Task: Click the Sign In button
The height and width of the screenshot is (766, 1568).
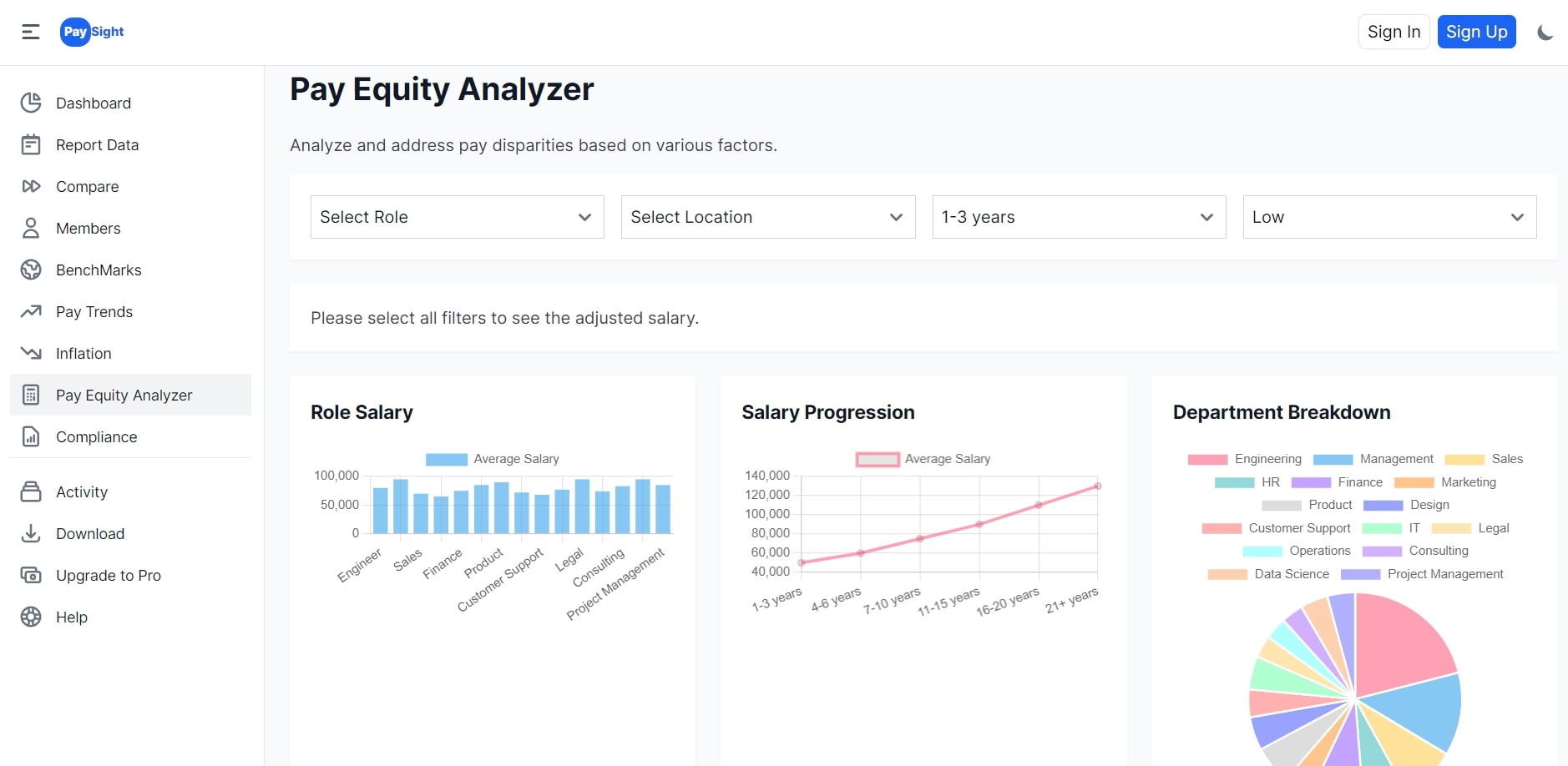Action: click(x=1393, y=32)
